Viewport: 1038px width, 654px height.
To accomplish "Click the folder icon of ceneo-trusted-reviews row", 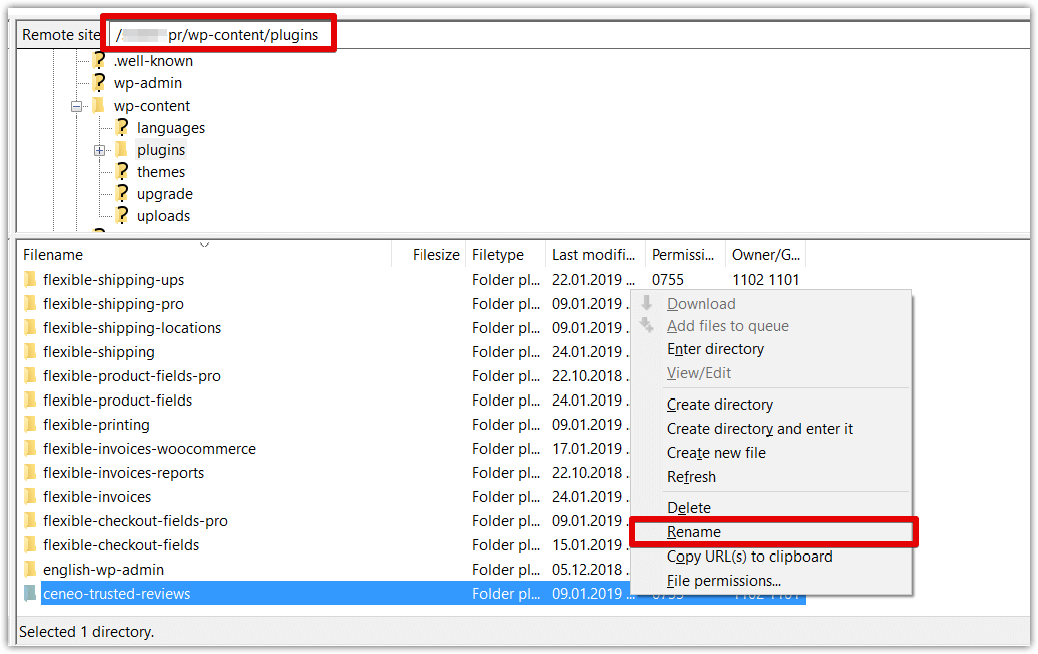I will (30, 594).
